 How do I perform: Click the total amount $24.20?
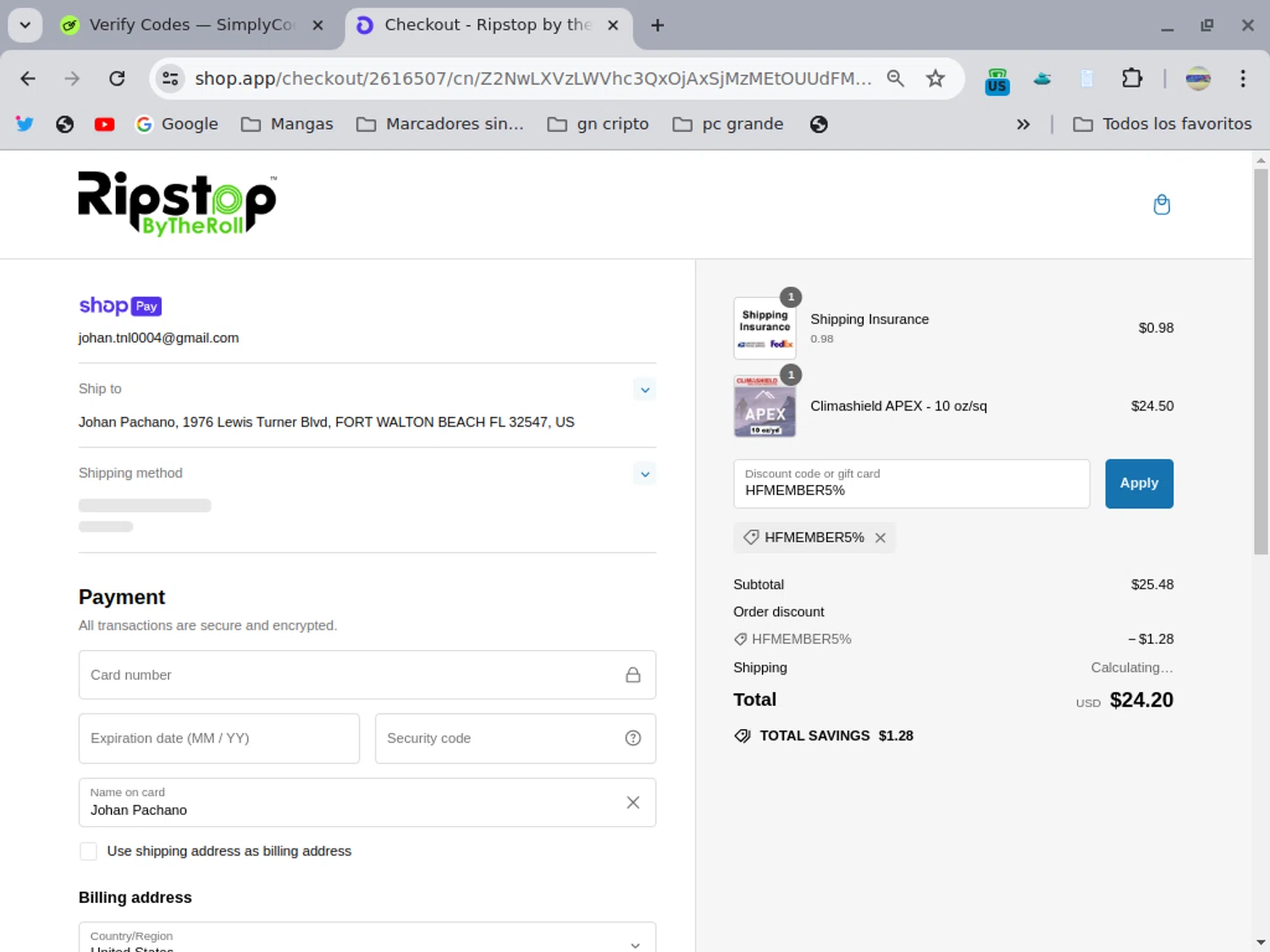coord(1141,700)
